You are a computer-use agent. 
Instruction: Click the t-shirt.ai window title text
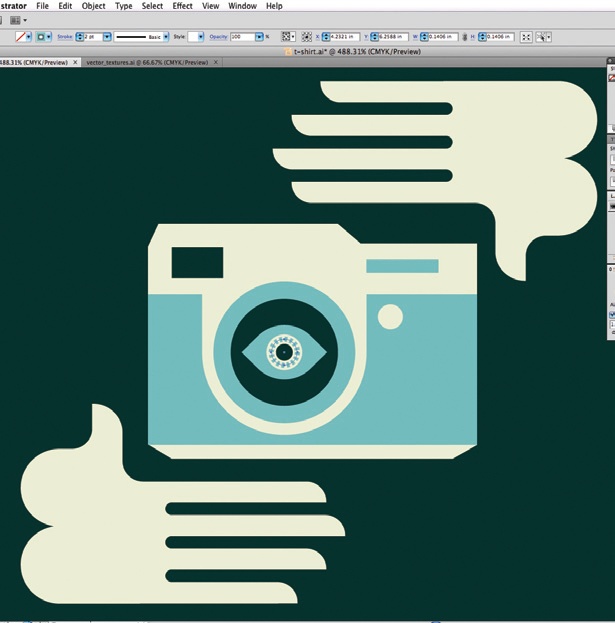pyautogui.click(x=358, y=52)
